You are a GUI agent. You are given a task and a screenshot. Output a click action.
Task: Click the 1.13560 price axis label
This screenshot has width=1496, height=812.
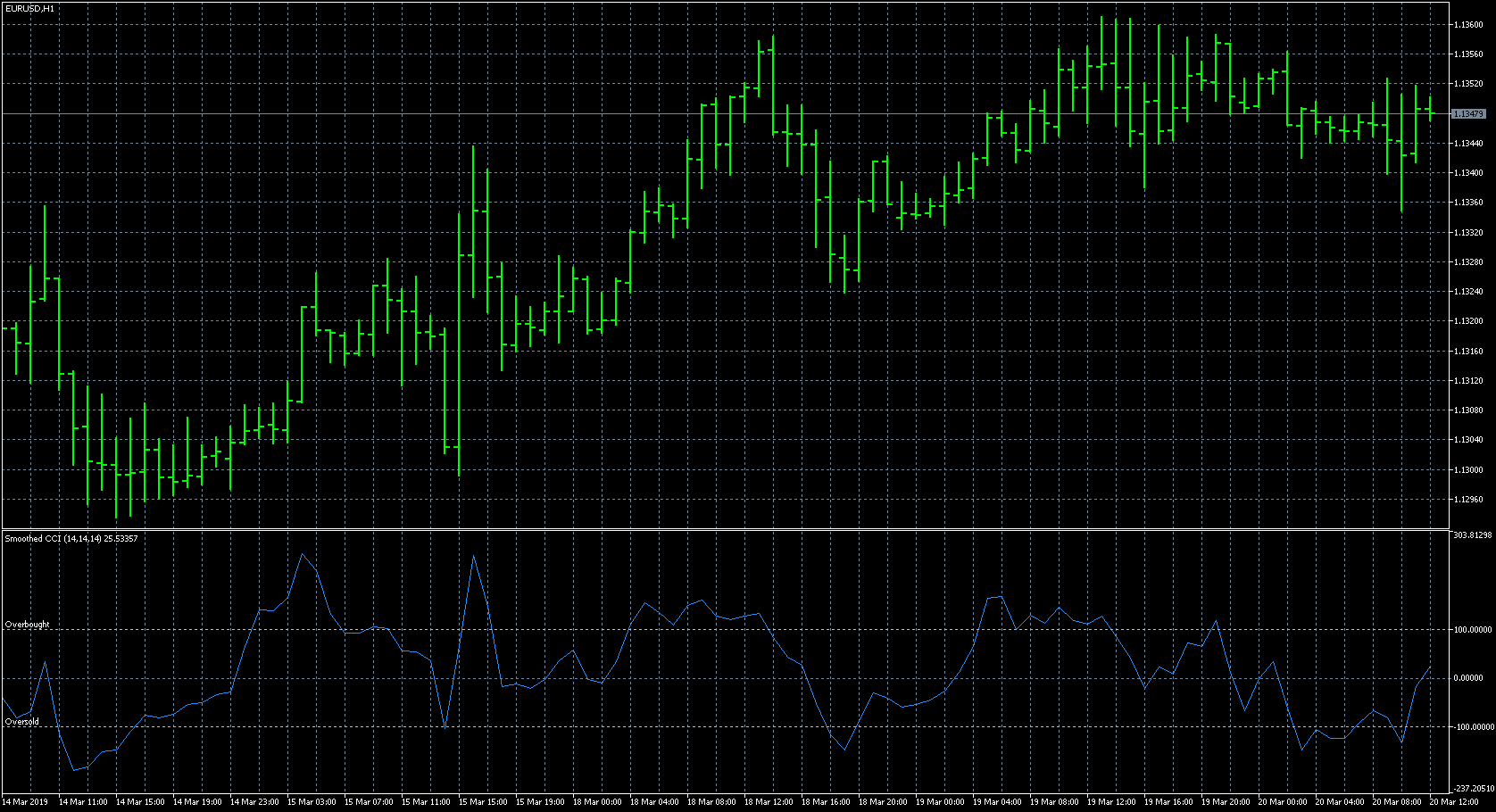(1468, 54)
